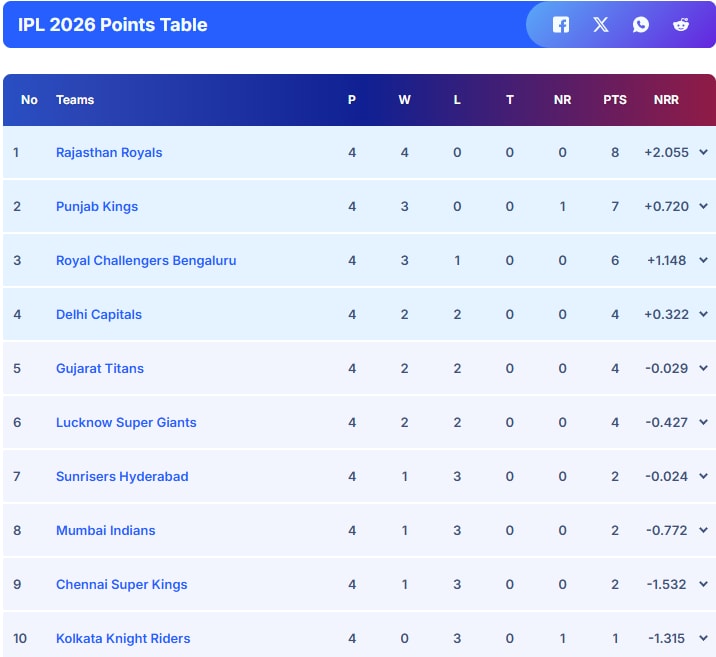Image resolution: width=716 pixels, height=657 pixels.
Task: Share the table on Reddit
Action: [x=681, y=25]
